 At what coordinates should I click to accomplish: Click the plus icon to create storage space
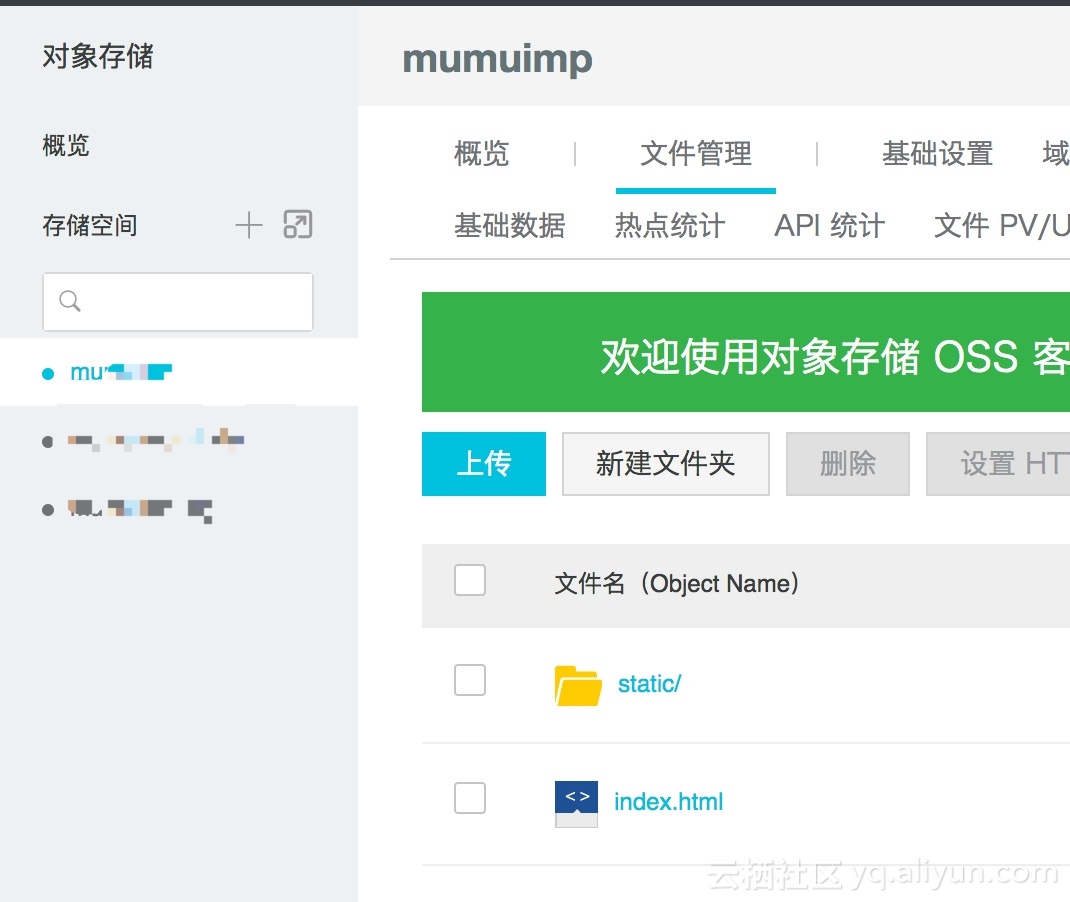248,225
